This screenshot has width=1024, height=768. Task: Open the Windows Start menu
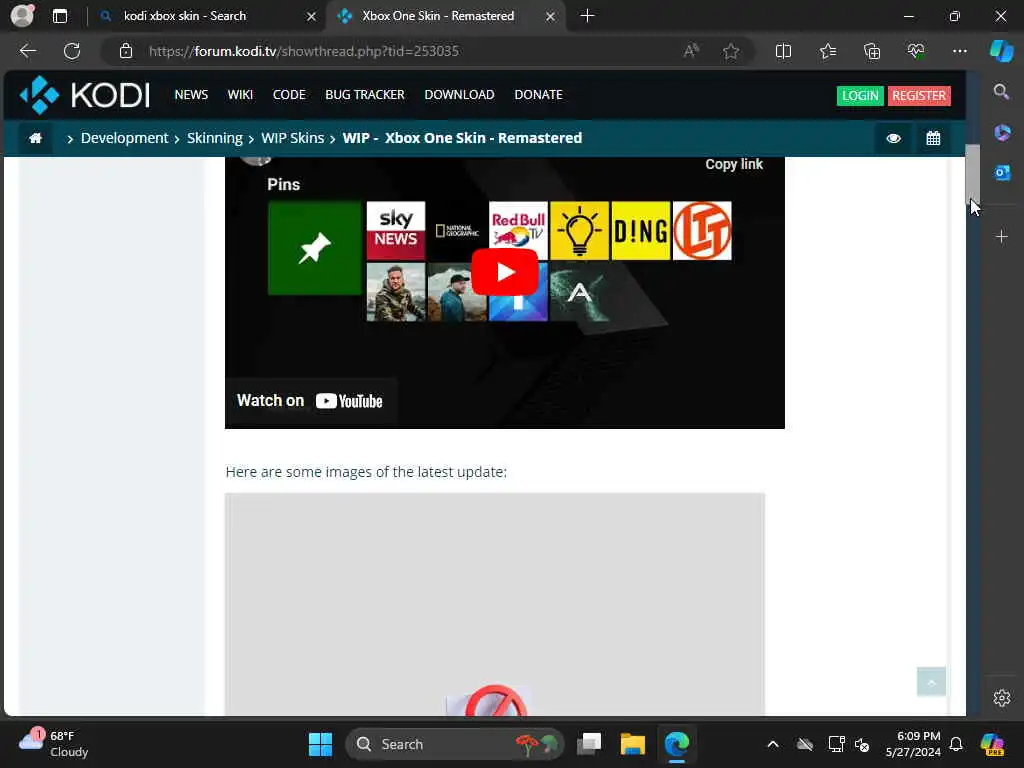(x=320, y=744)
